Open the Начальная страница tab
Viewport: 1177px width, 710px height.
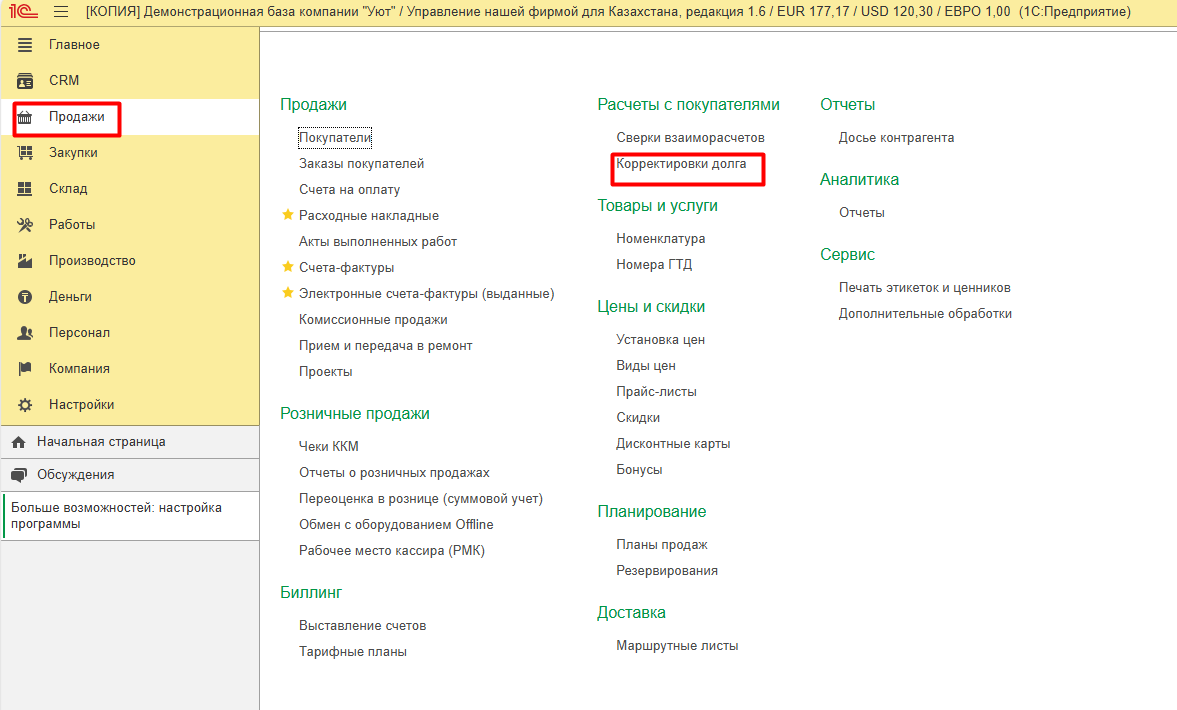[x=100, y=441]
